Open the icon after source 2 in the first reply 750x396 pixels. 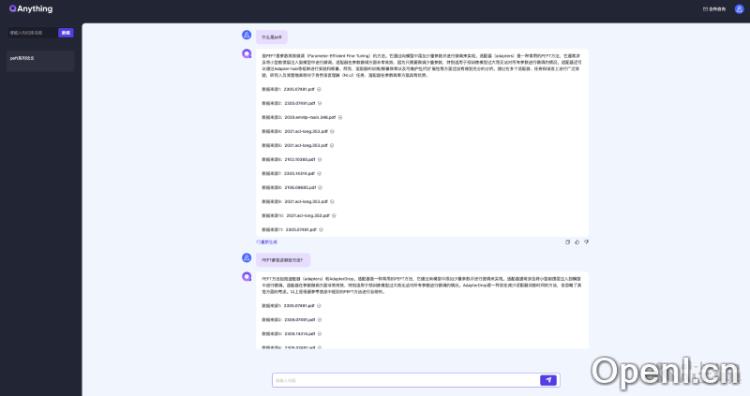pyautogui.click(x=320, y=103)
